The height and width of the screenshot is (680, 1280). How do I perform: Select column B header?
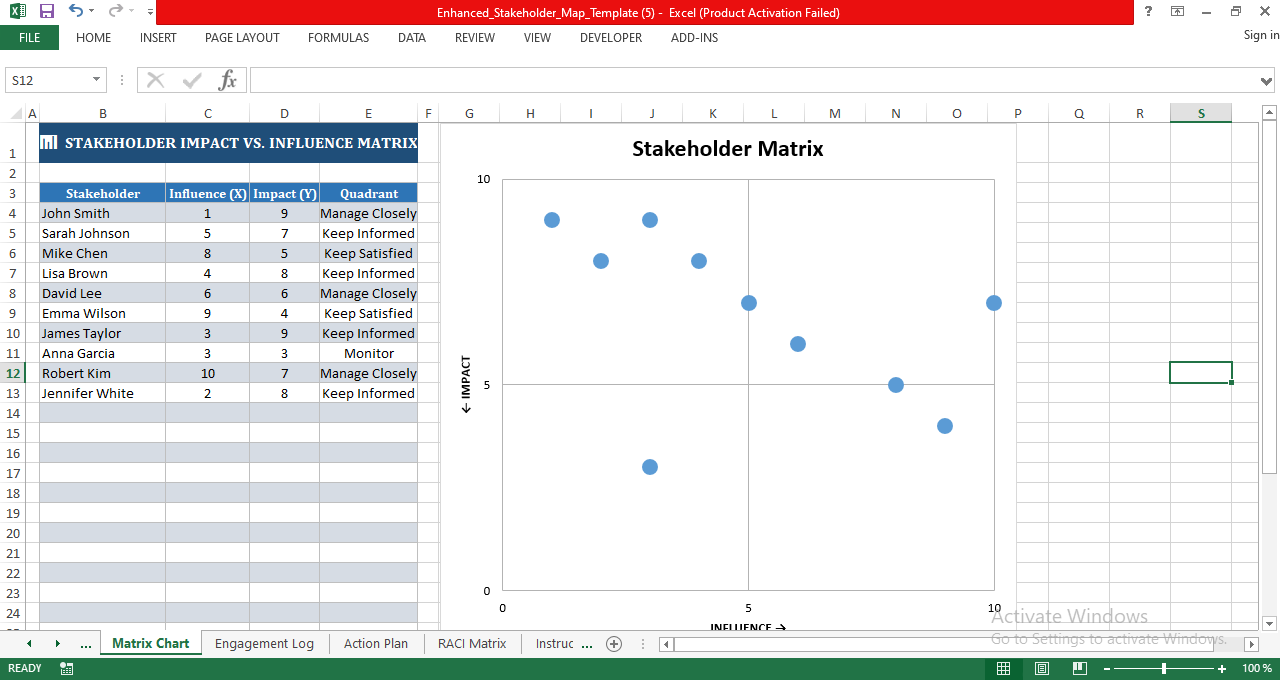102,113
